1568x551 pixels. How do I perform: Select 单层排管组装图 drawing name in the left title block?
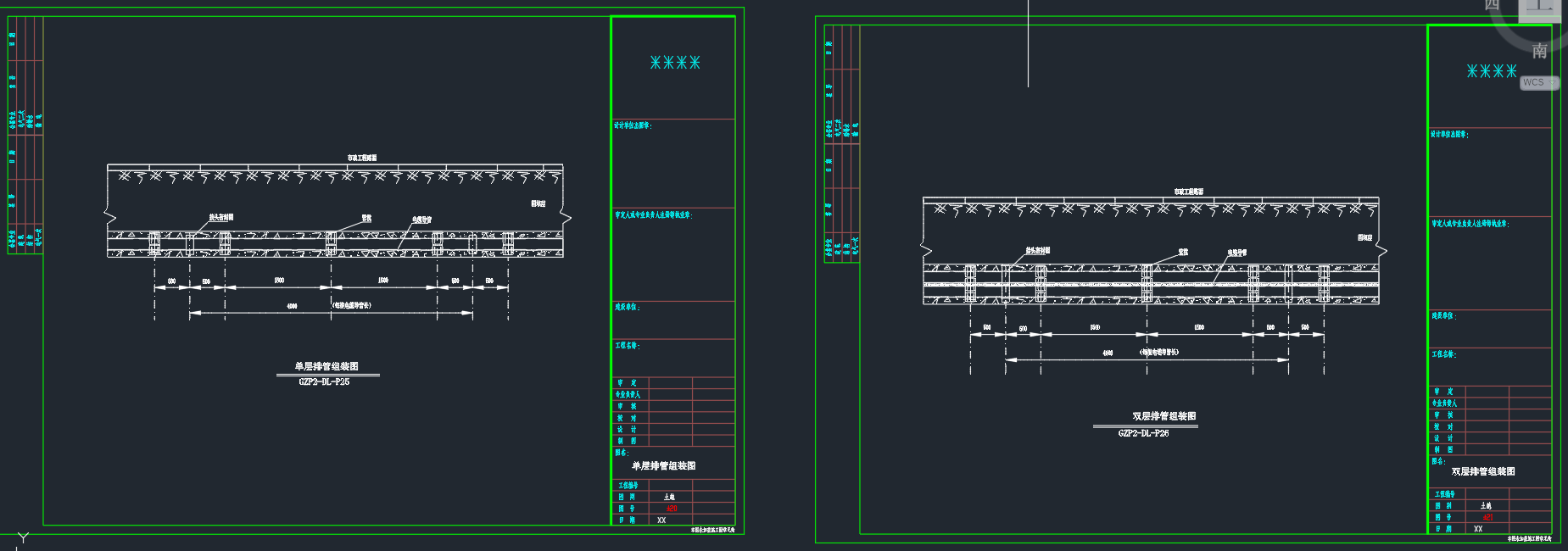663,465
